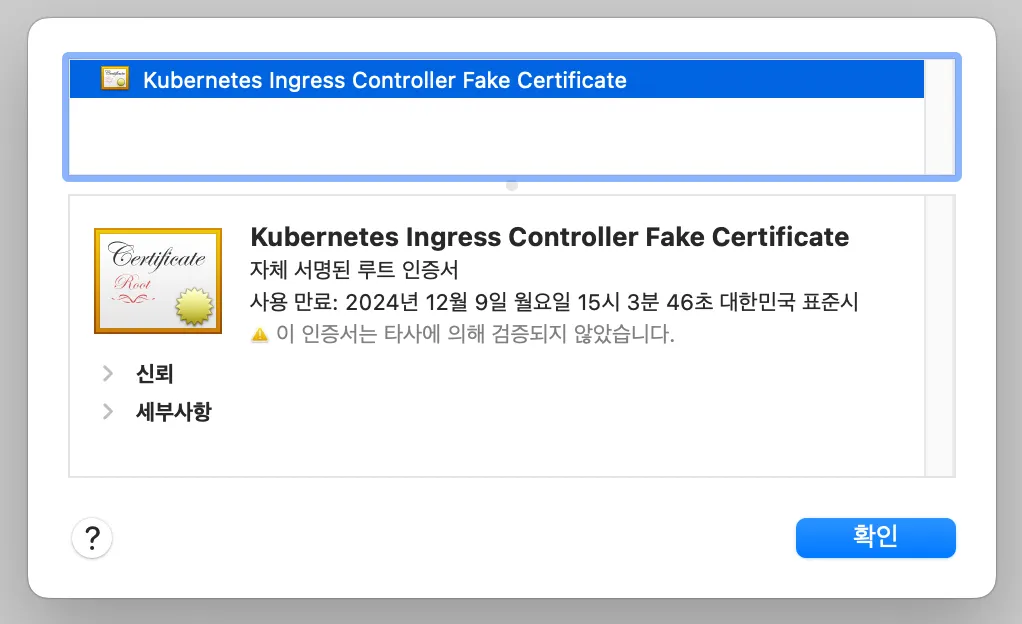Click the 세부사항 section label
1022x624 pixels.
pyautogui.click(x=174, y=411)
